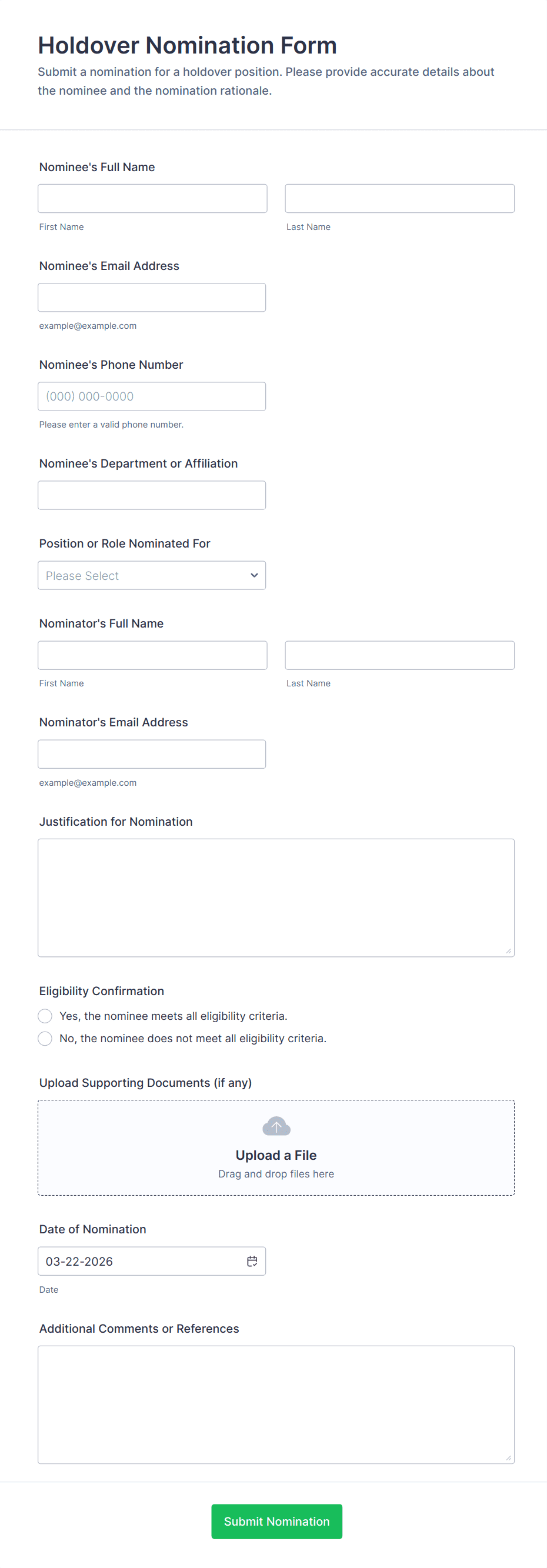
Task: Focus the Nominator's First Name field
Action: [152, 655]
